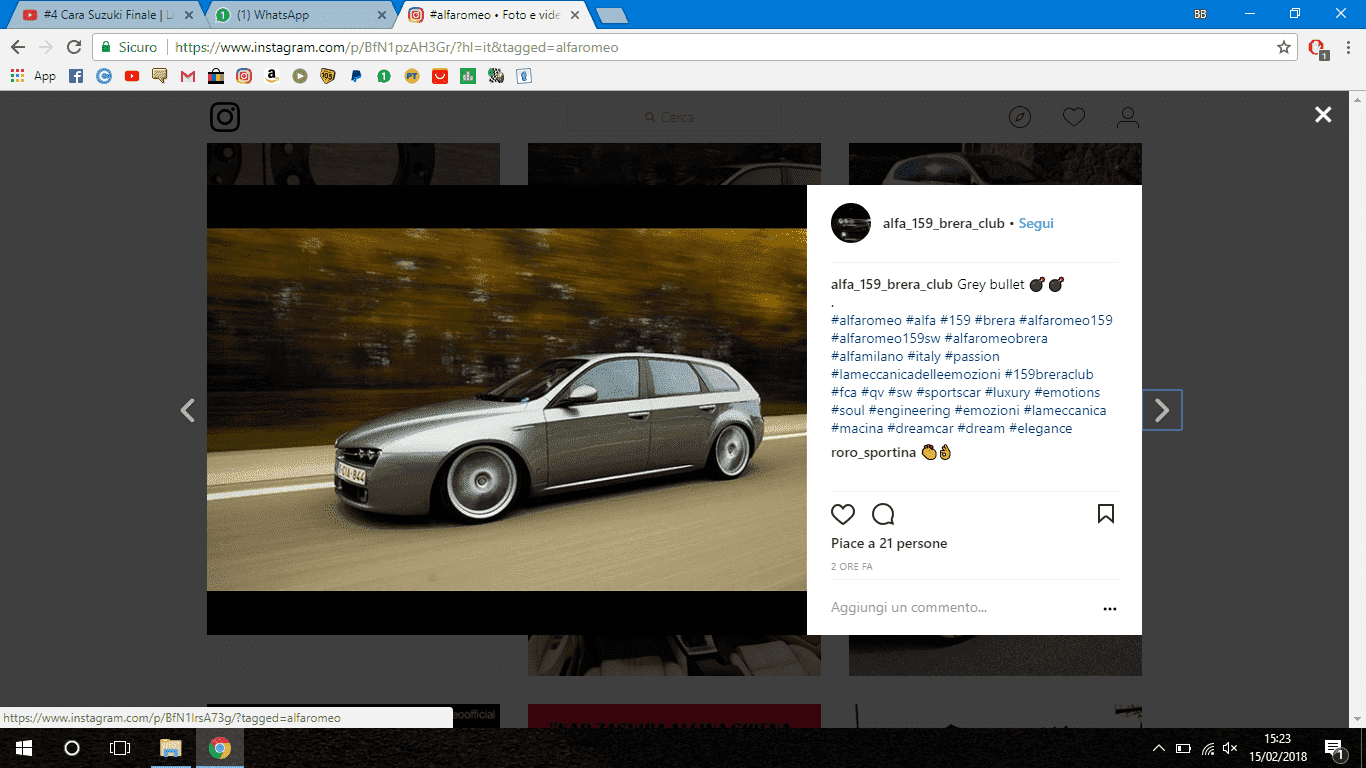Screen dimensions: 1366x768
Task: Go to the next post with right arrow
Action: coord(1162,410)
